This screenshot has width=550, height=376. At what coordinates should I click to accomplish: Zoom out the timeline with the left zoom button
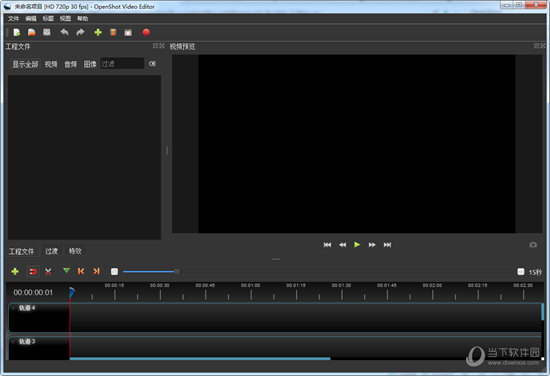[x=114, y=271]
